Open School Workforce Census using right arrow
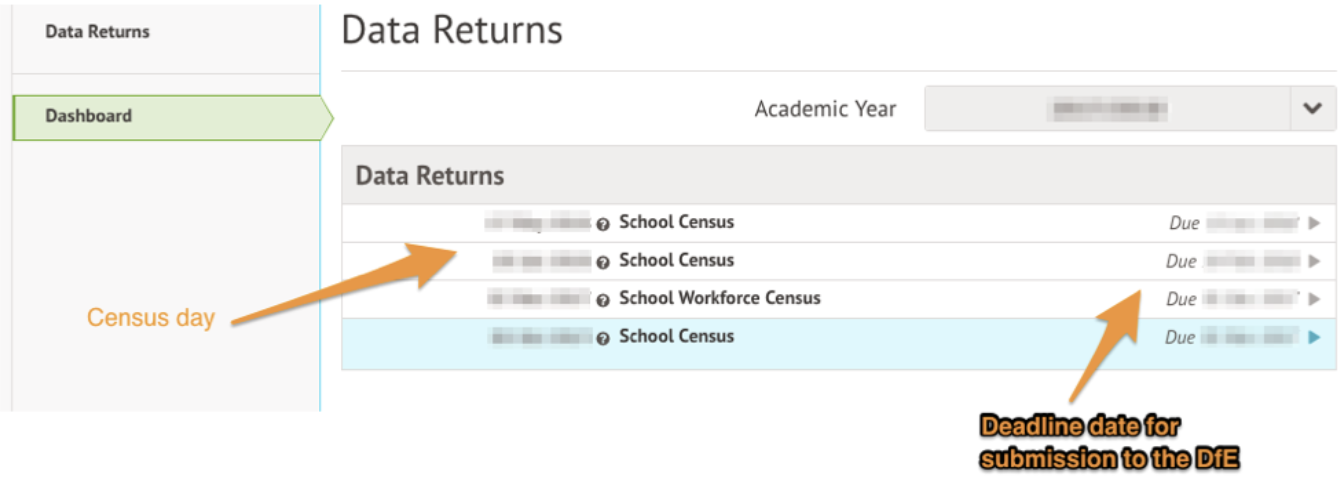Viewport: 1338px width, 486px height. (1315, 299)
